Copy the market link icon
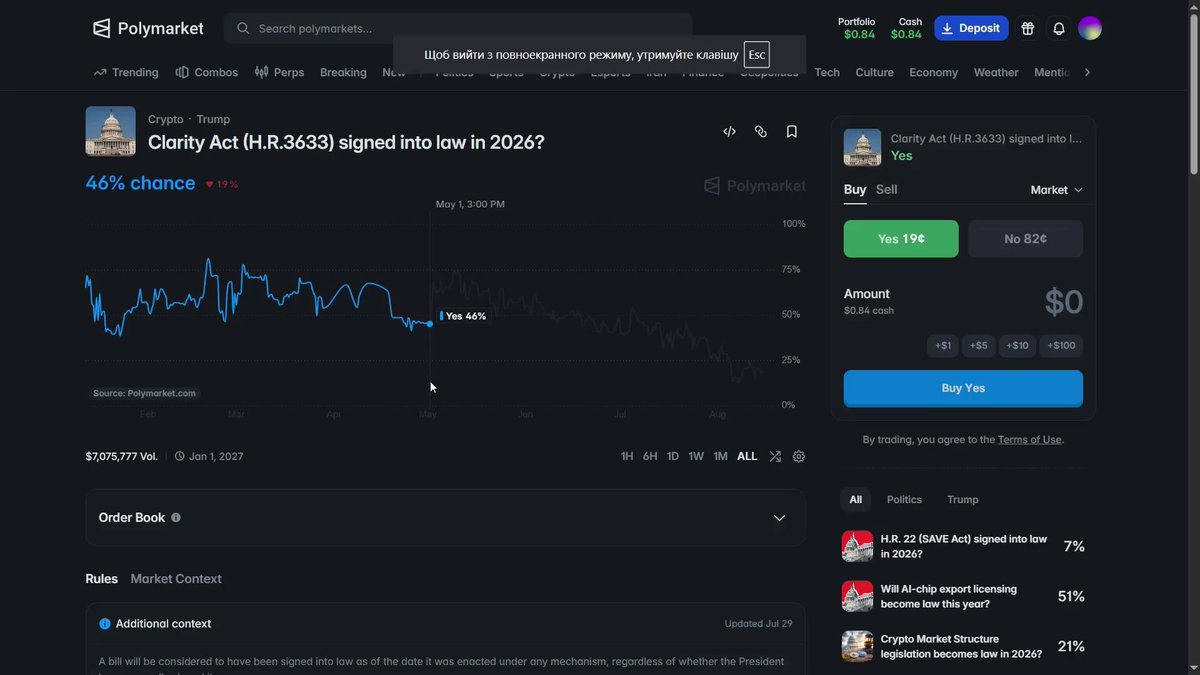The height and width of the screenshot is (675, 1200). click(x=761, y=131)
